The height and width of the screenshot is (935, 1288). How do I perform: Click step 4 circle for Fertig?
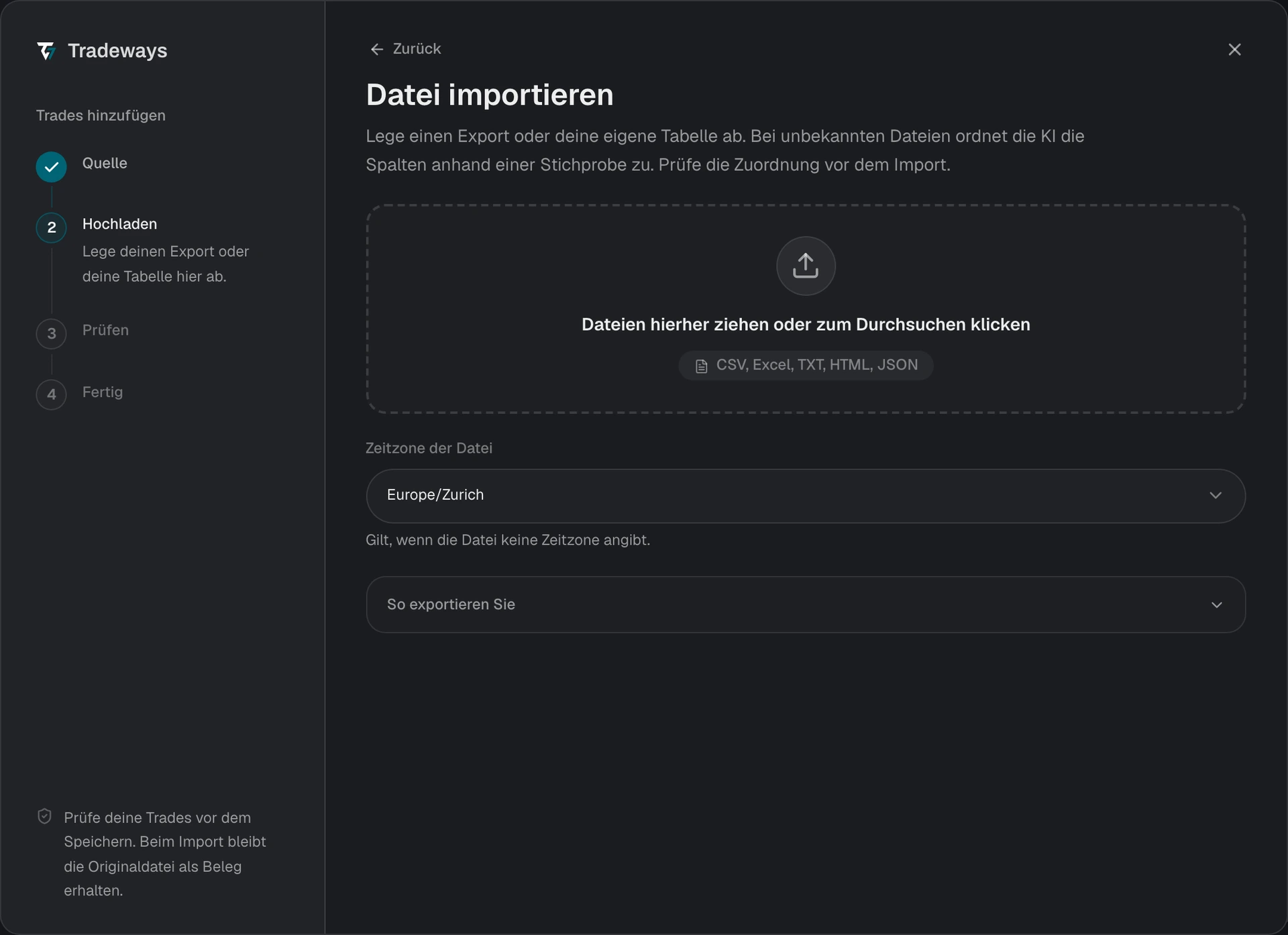51,394
